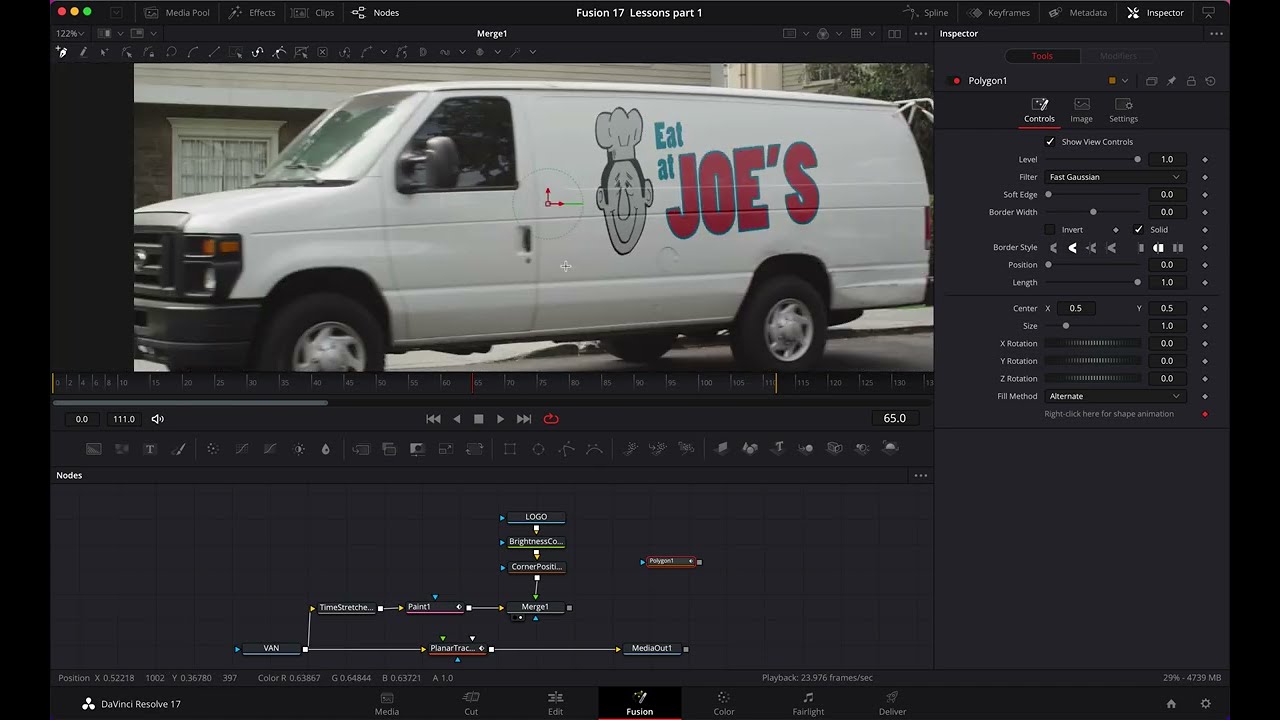1280x720 pixels.
Task: Pin the Polygon1 tool in Inspector
Action: pos(1171,81)
